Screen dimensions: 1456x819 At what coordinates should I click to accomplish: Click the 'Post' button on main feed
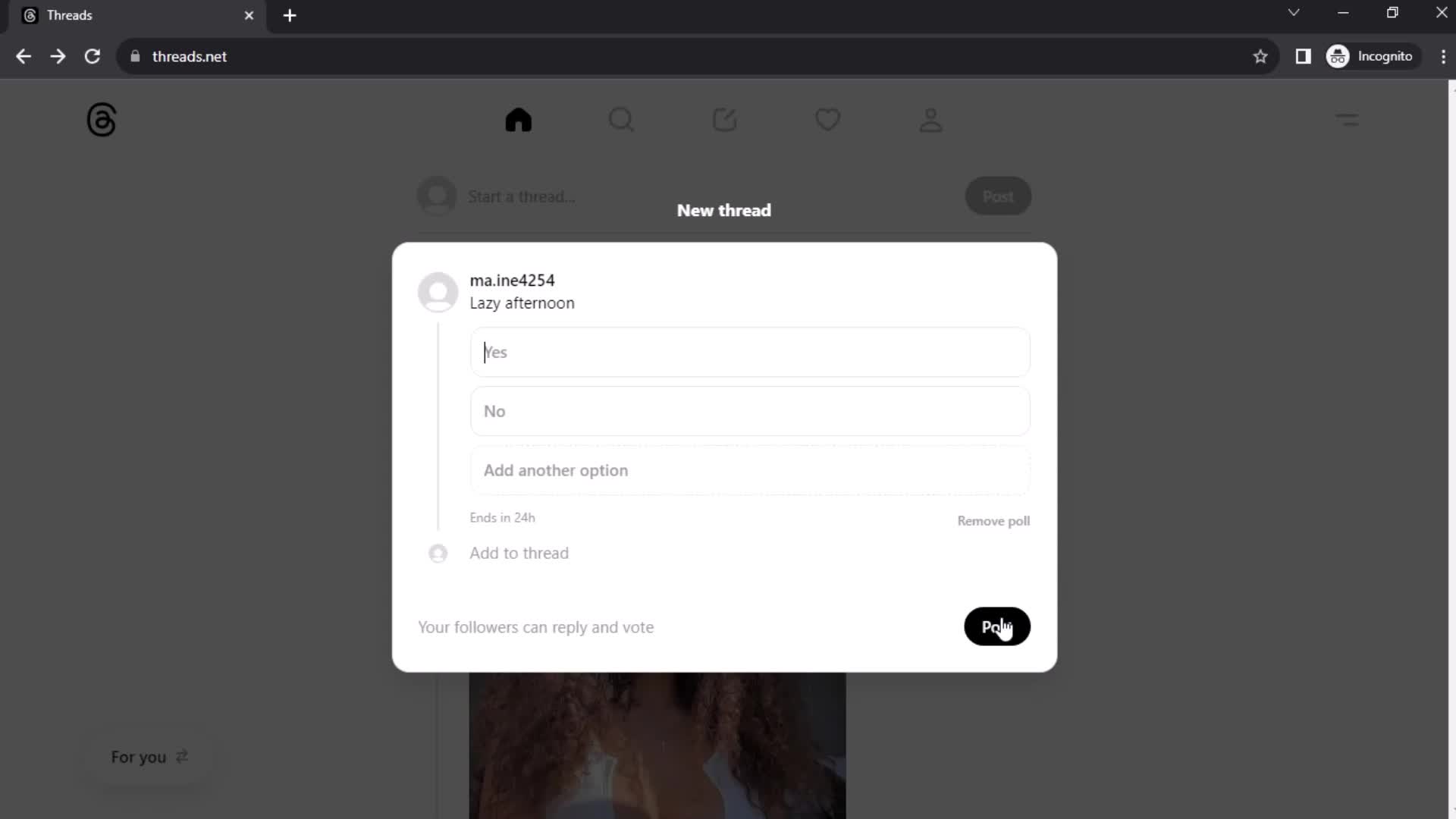coord(998,196)
